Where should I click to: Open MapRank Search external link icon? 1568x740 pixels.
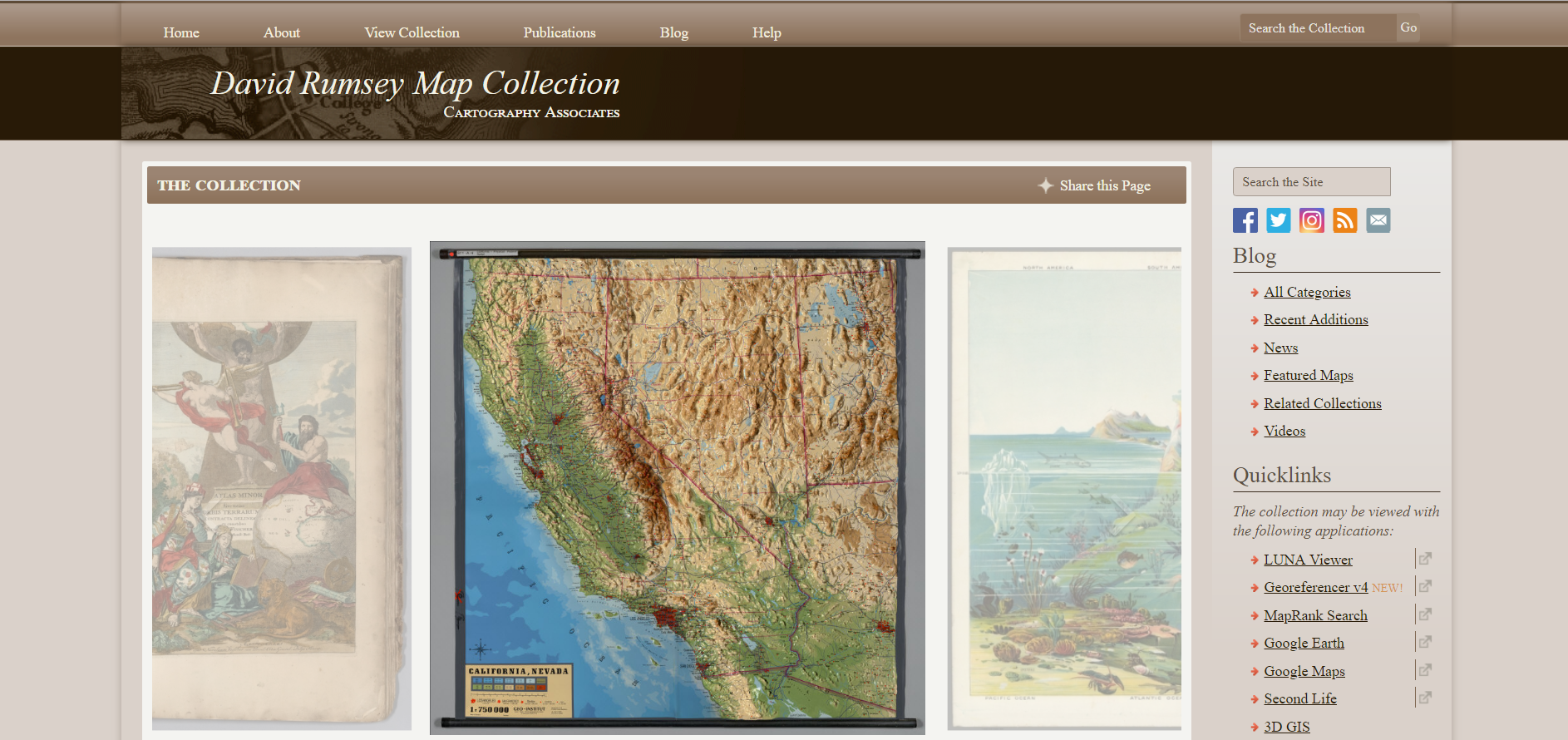[1424, 614]
